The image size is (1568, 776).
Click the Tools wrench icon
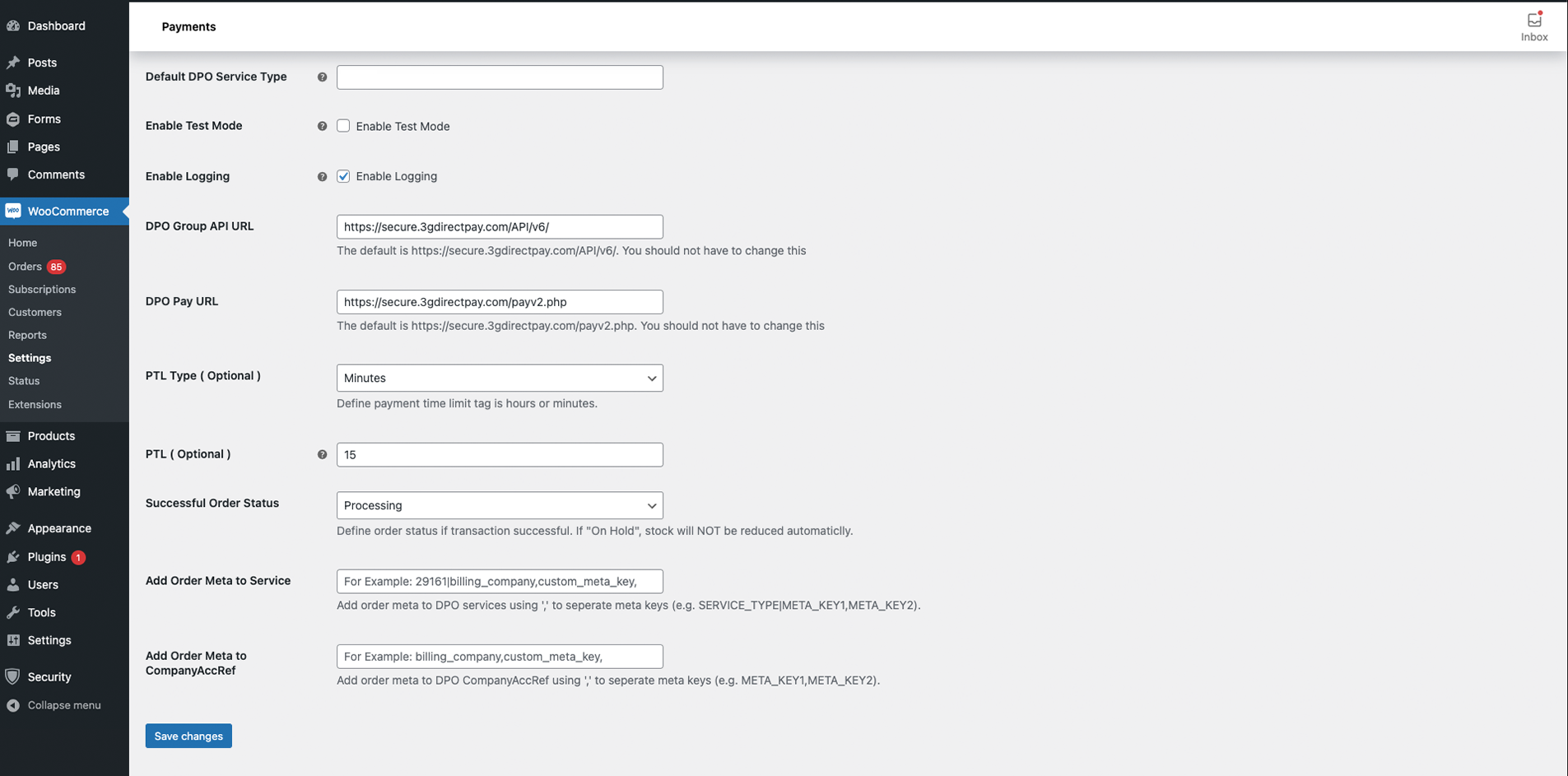coord(13,613)
